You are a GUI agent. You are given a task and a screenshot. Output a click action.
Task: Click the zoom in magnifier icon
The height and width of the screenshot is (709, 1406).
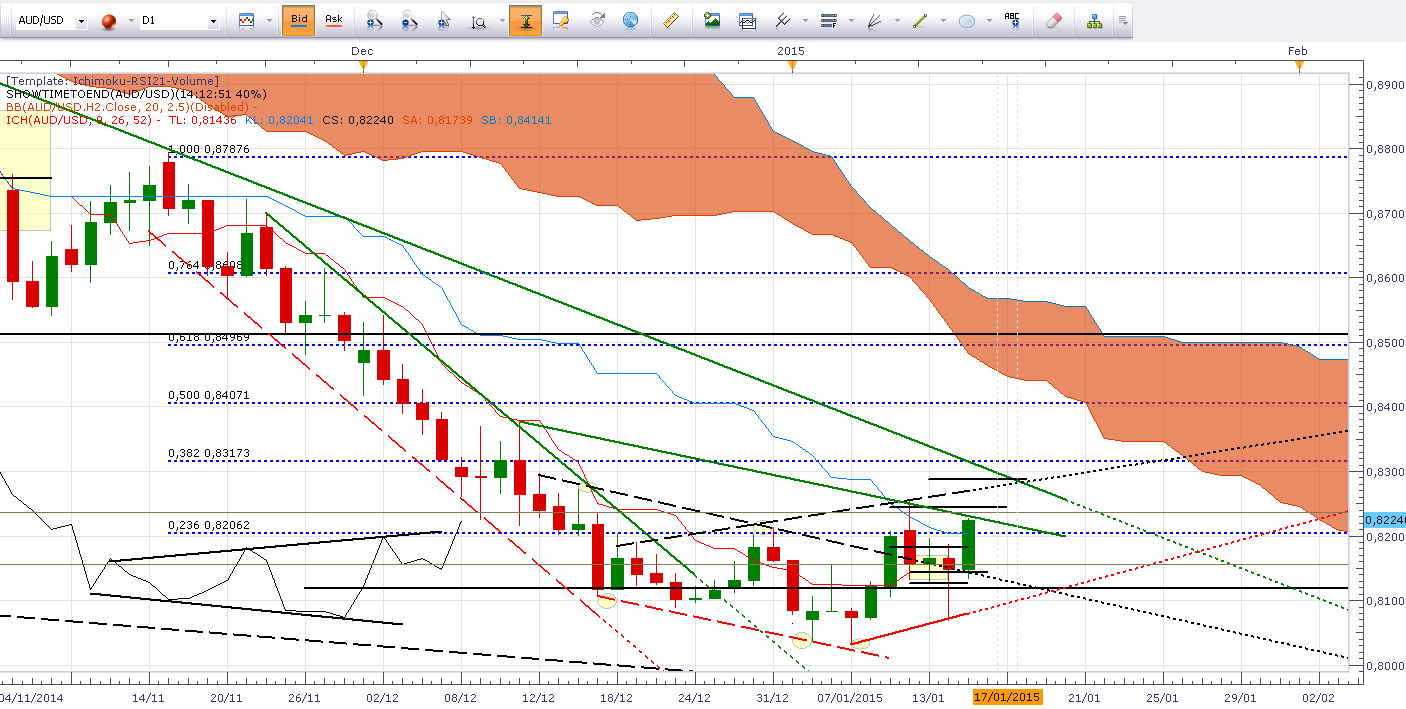tap(374, 20)
